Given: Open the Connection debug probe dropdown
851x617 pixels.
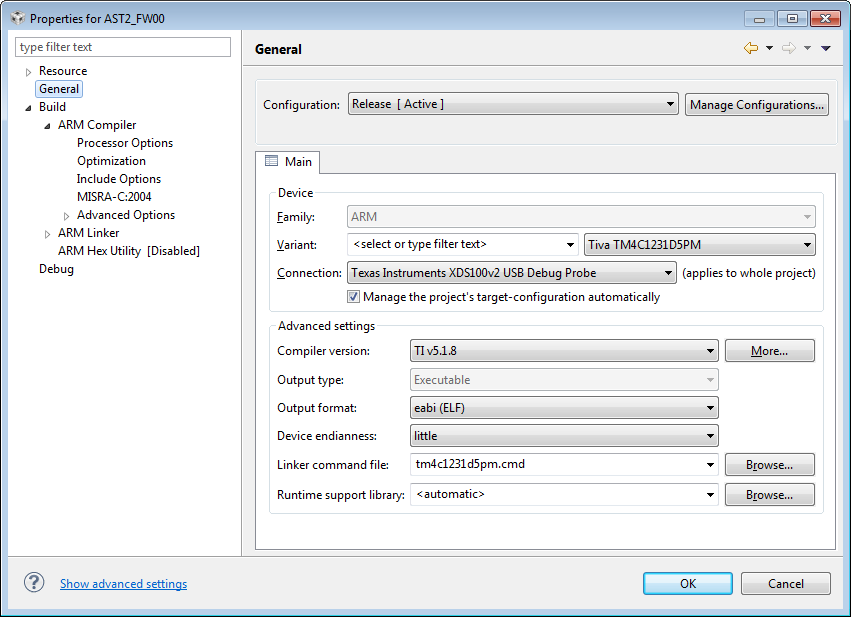Looking at the screenshot, I should point(512,272).
